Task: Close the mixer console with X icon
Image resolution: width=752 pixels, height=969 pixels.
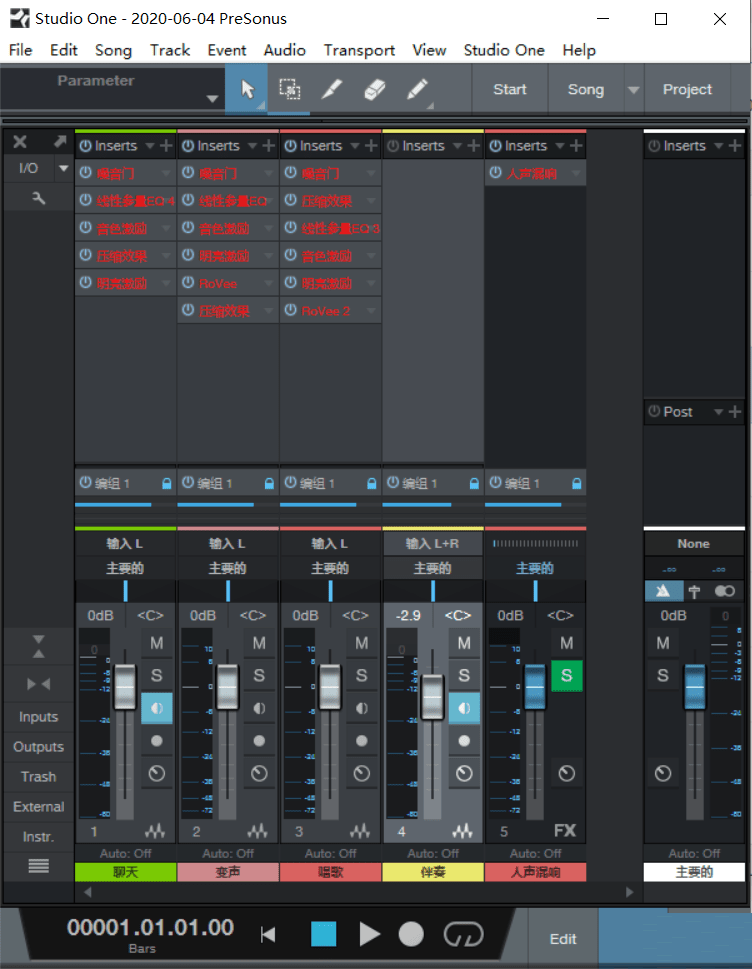Action: point(20,142)
